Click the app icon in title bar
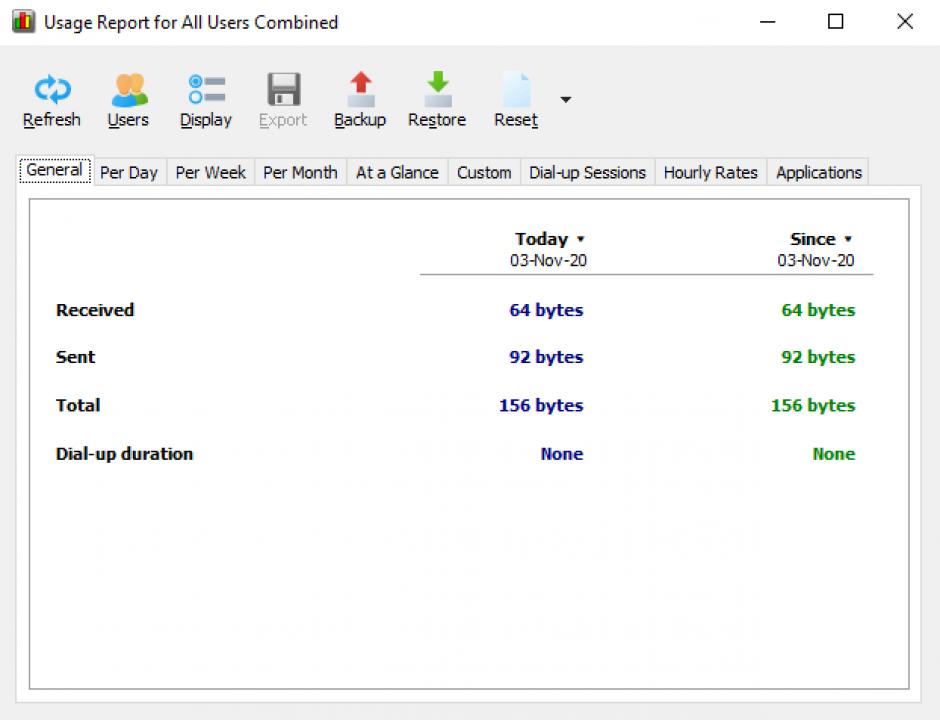The width and height of the screenshot is (940, 720). point(23,22)
